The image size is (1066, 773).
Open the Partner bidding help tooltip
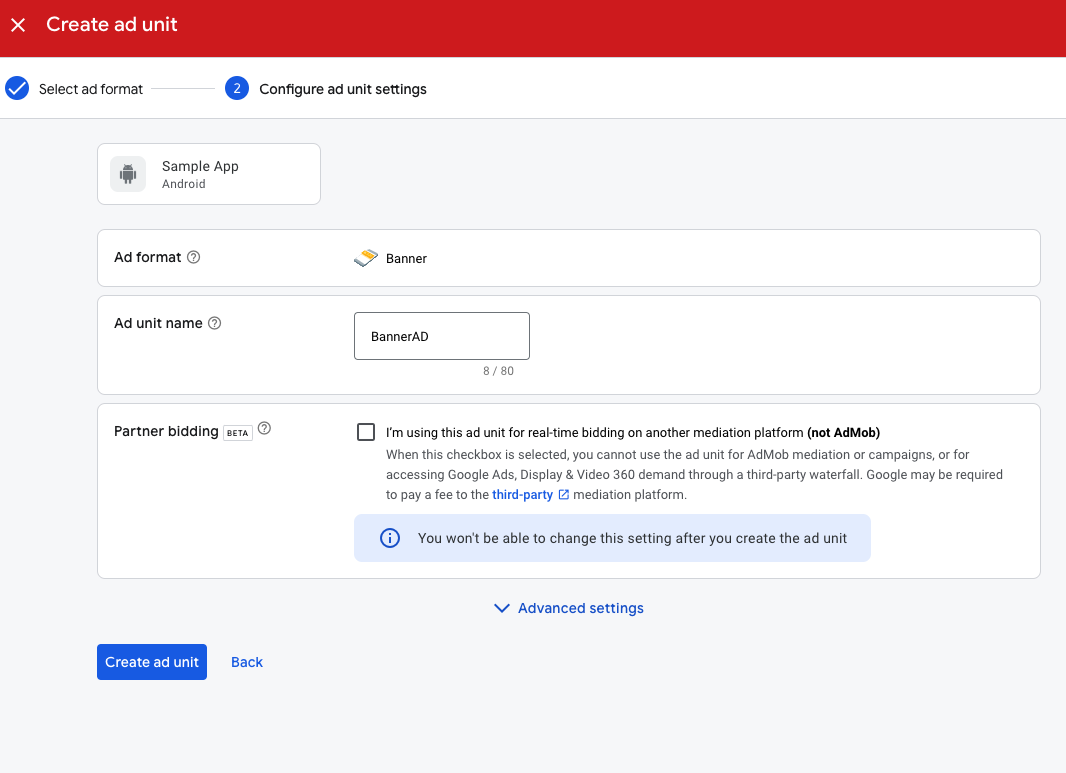pyautogui.click(x=263, y=427)
